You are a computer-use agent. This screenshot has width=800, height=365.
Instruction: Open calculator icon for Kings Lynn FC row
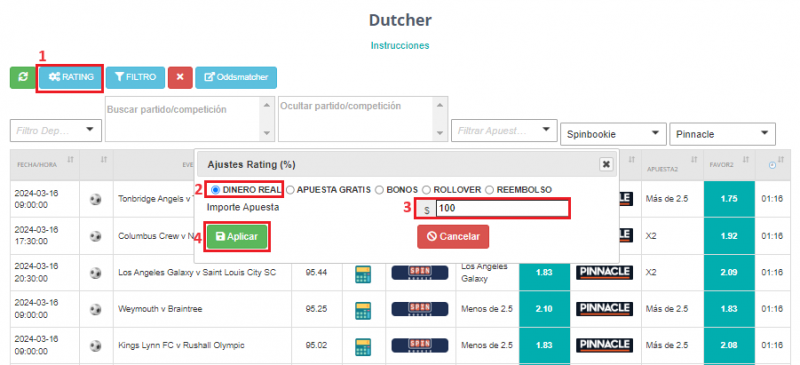[363, 346]
